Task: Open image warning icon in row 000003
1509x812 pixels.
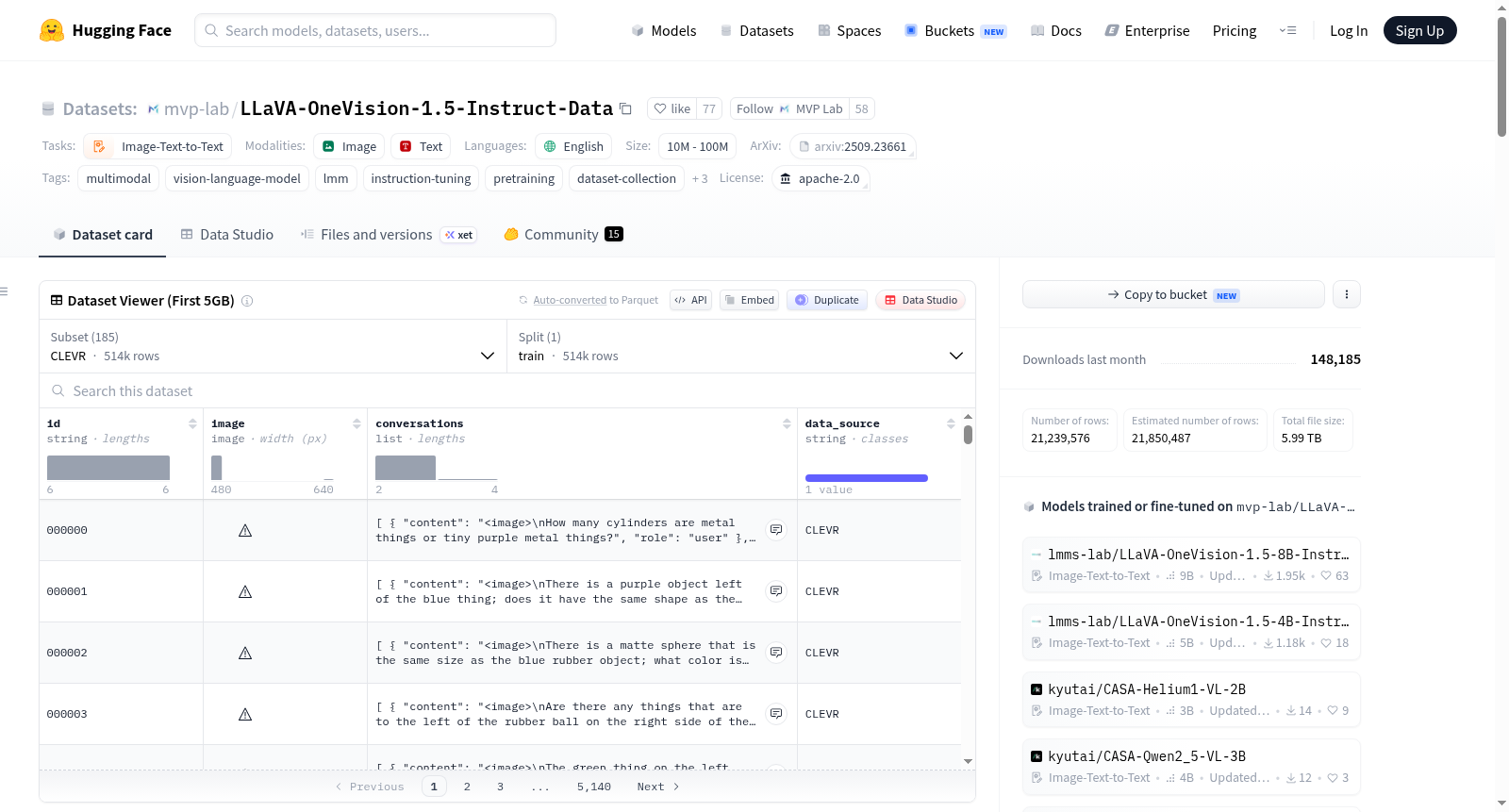Action: tap(245, 714)
